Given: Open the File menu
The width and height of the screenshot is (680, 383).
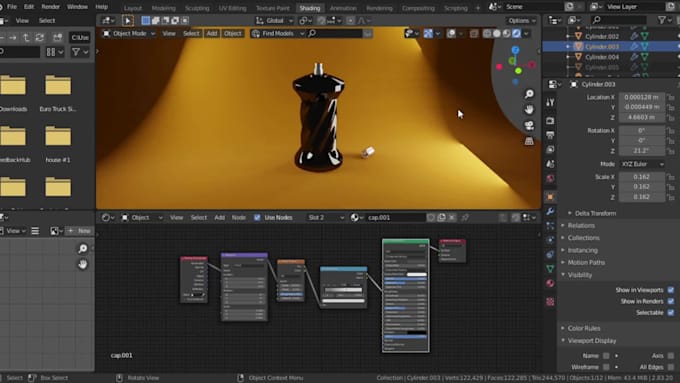Looking at the screenshot, I should coord(12,7).
